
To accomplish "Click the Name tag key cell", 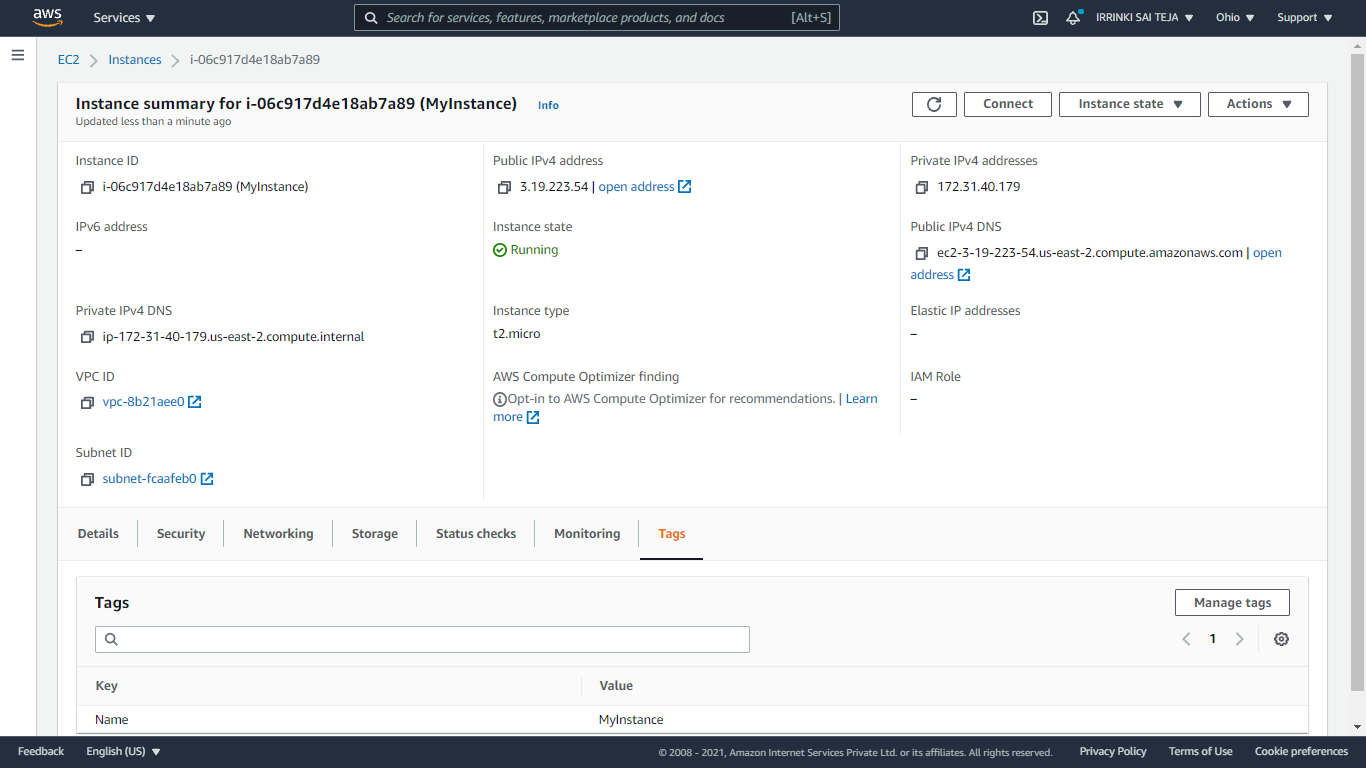I will pos(112,720).
